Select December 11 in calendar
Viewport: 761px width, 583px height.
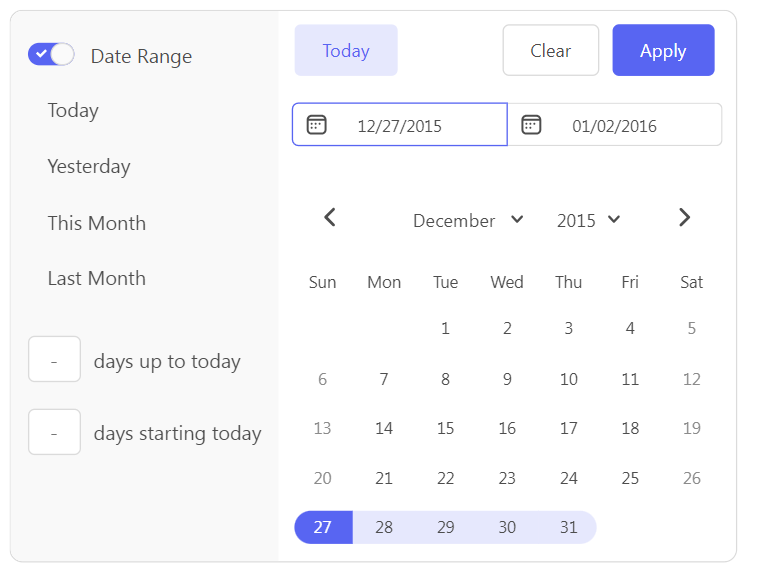[x=630, y=379]
